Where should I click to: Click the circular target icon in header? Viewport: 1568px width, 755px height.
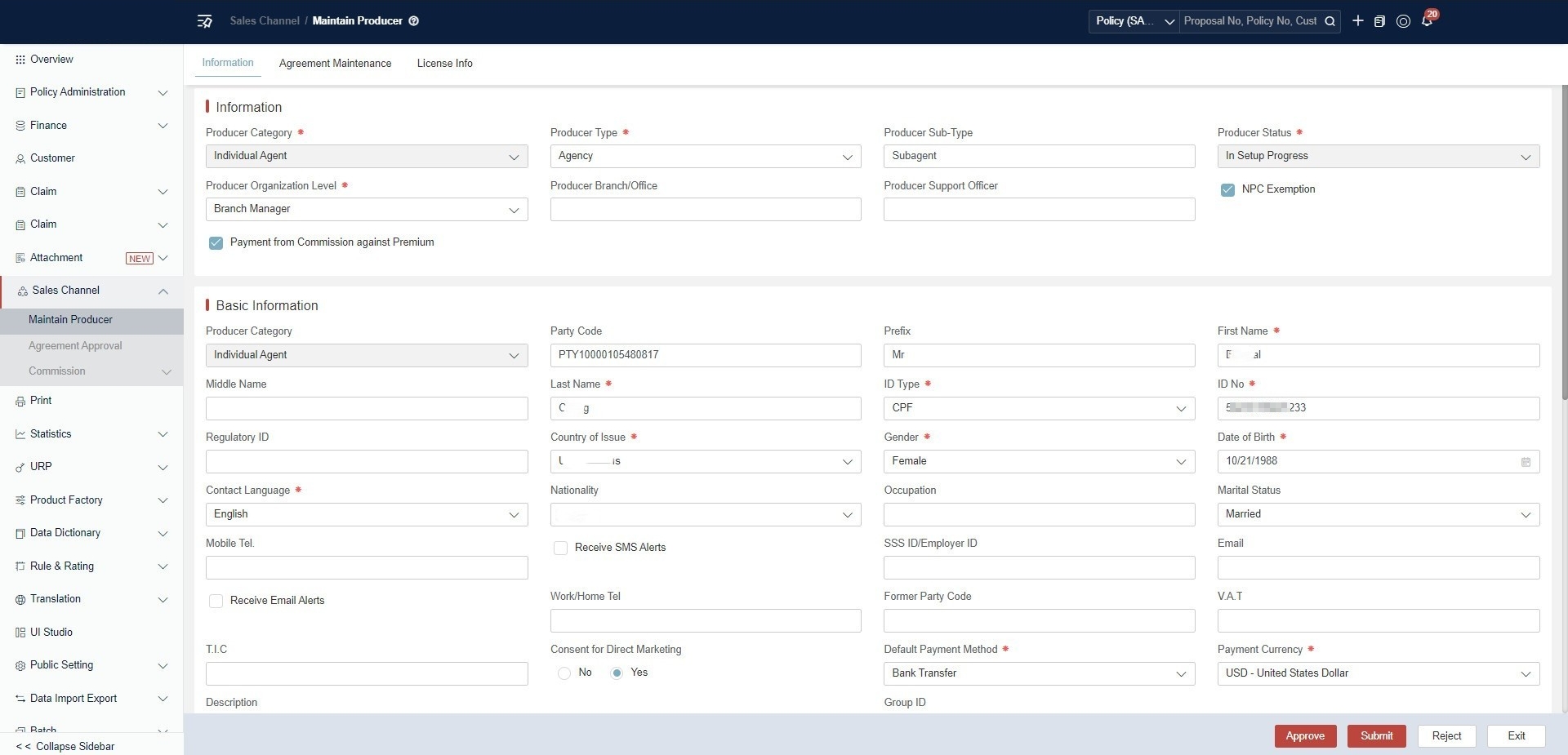pyautogui.click(x=1403, y=21)
